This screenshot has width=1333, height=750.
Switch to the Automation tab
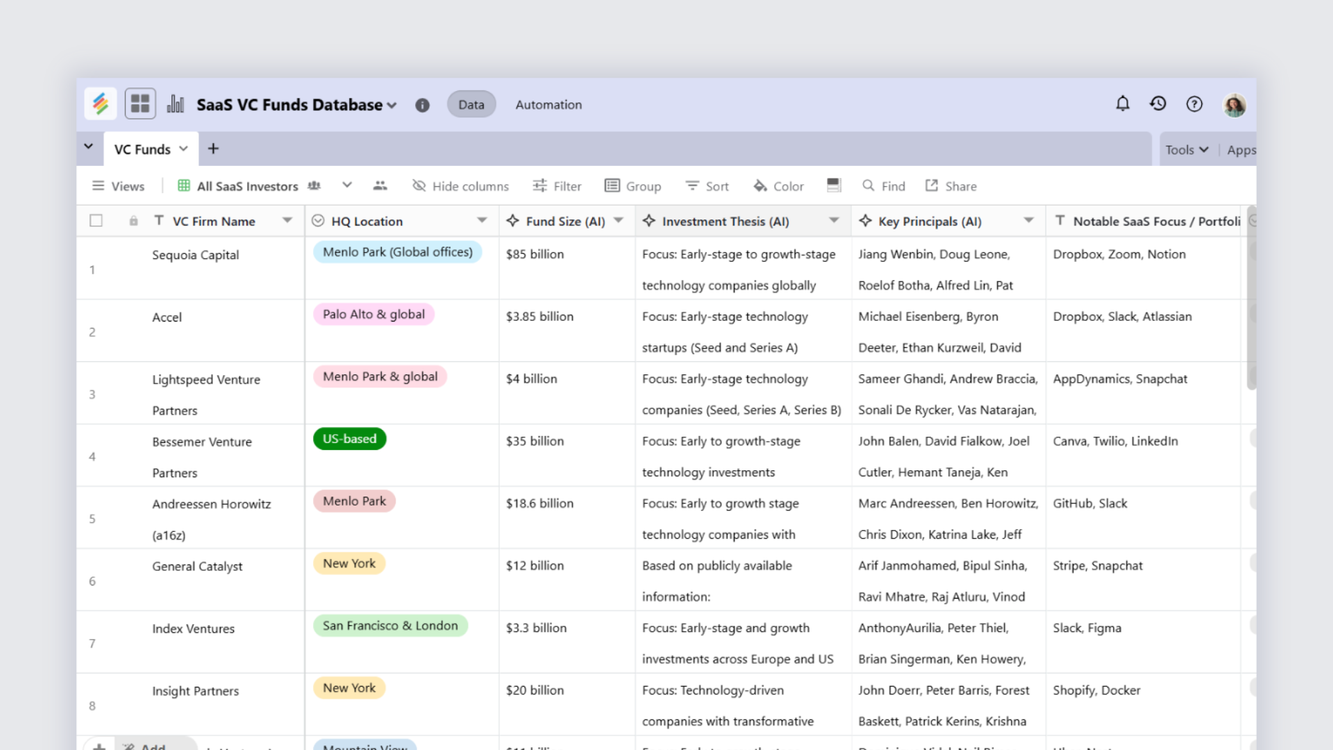tap(548, 103)
